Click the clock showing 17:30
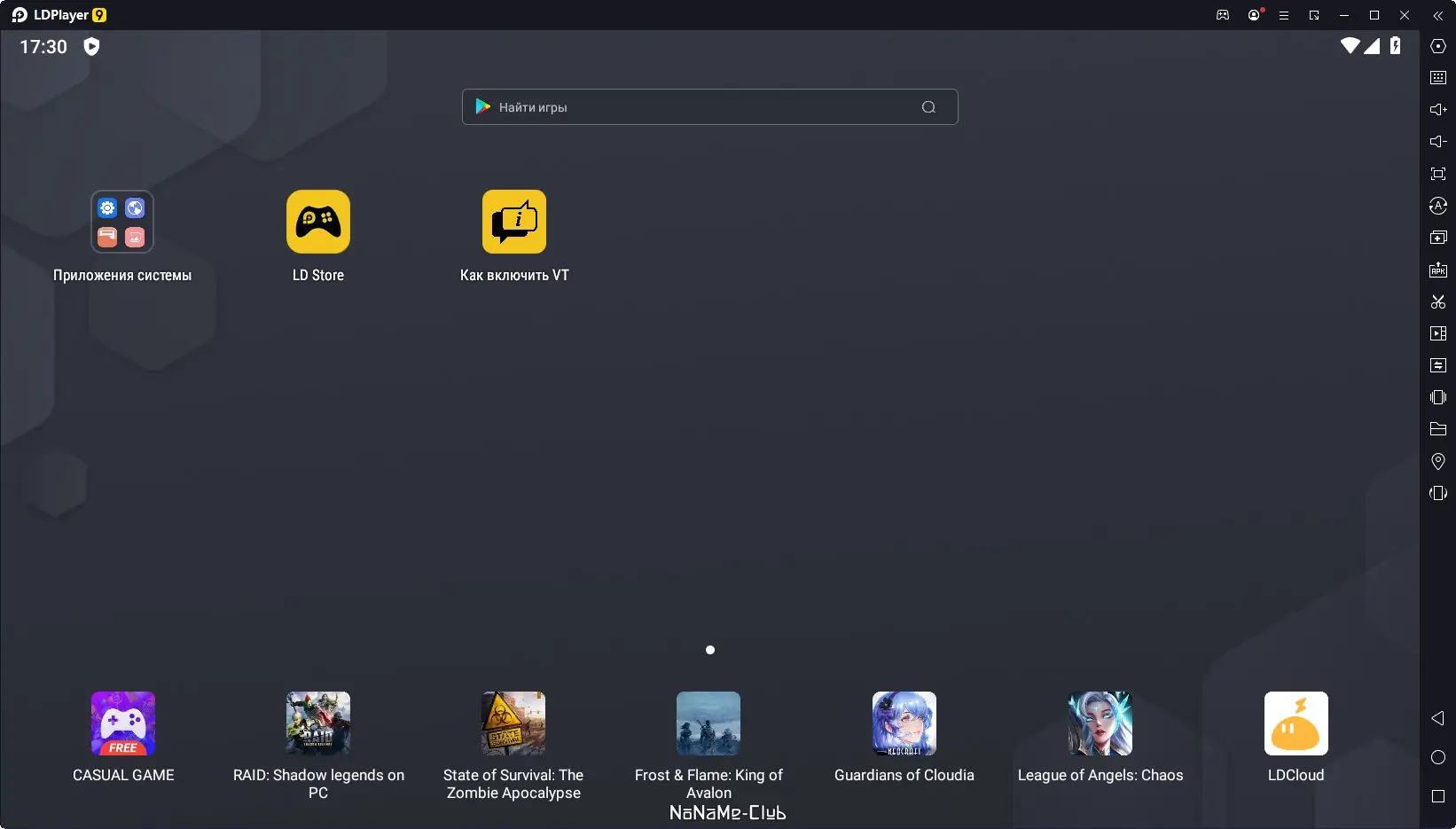Viewport: 1456px width, 829px height. pos(43,47)
